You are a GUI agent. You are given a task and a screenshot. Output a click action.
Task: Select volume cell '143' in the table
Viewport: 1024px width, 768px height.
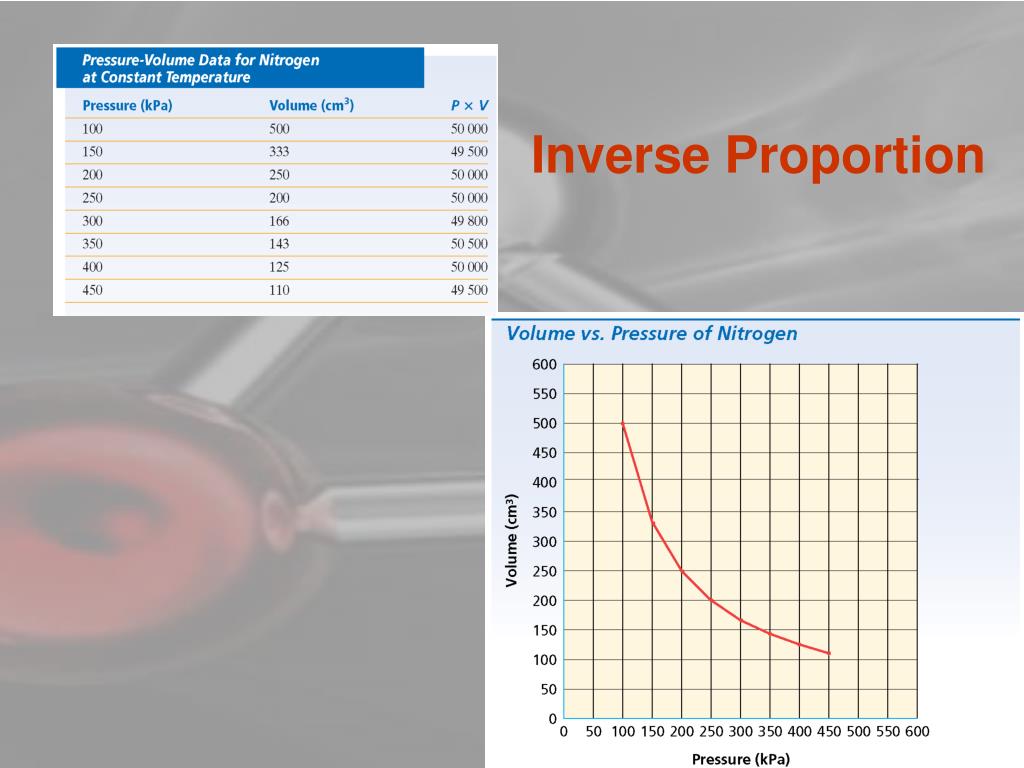(279, 244)
